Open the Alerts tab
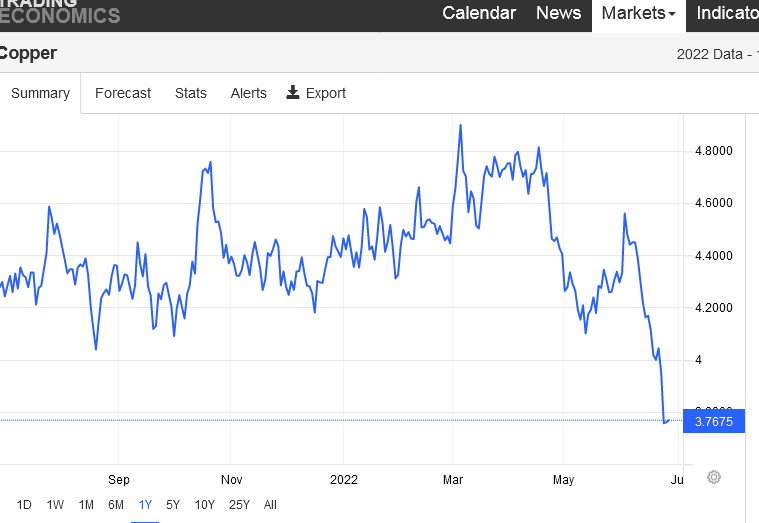This screenshot has height=523, width=759. (248, 93)
